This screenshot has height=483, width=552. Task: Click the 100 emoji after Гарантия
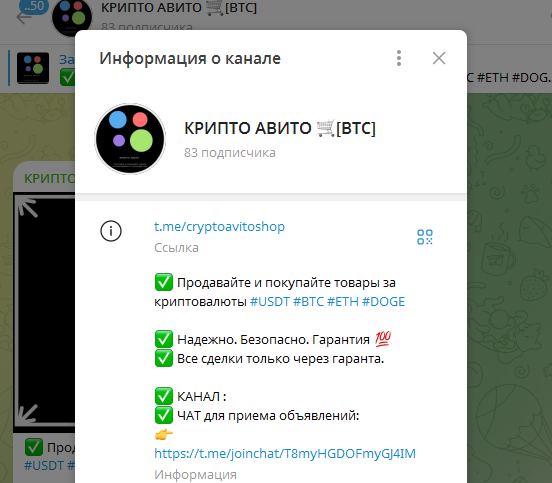pos(383,339)
